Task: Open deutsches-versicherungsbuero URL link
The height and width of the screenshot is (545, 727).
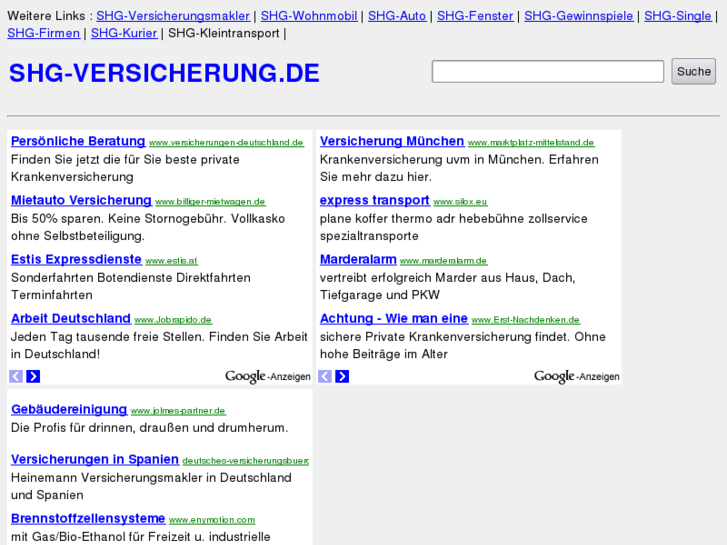Action: tap(246, 461)
